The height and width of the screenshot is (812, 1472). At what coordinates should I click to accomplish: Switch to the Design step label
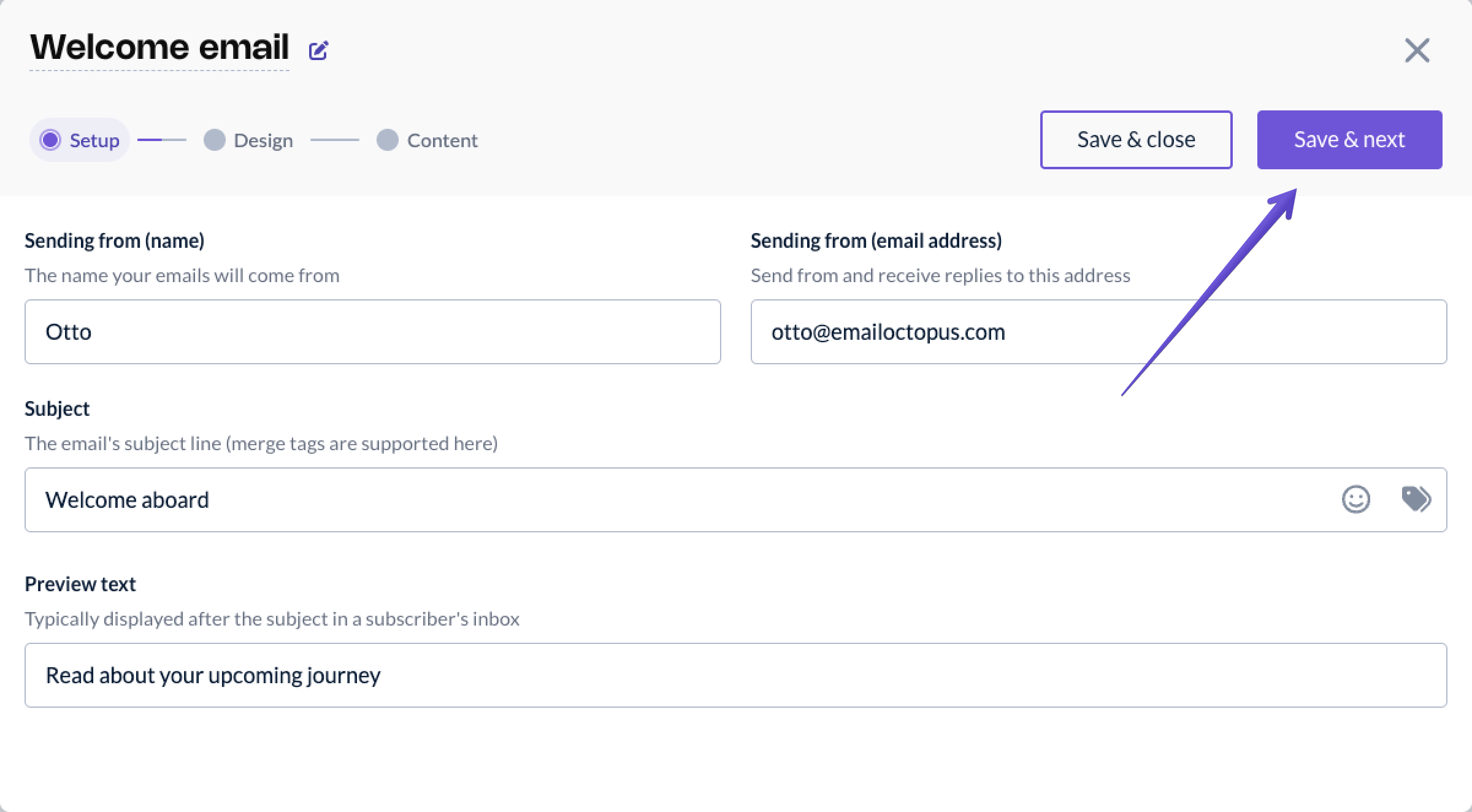(263, 140)
